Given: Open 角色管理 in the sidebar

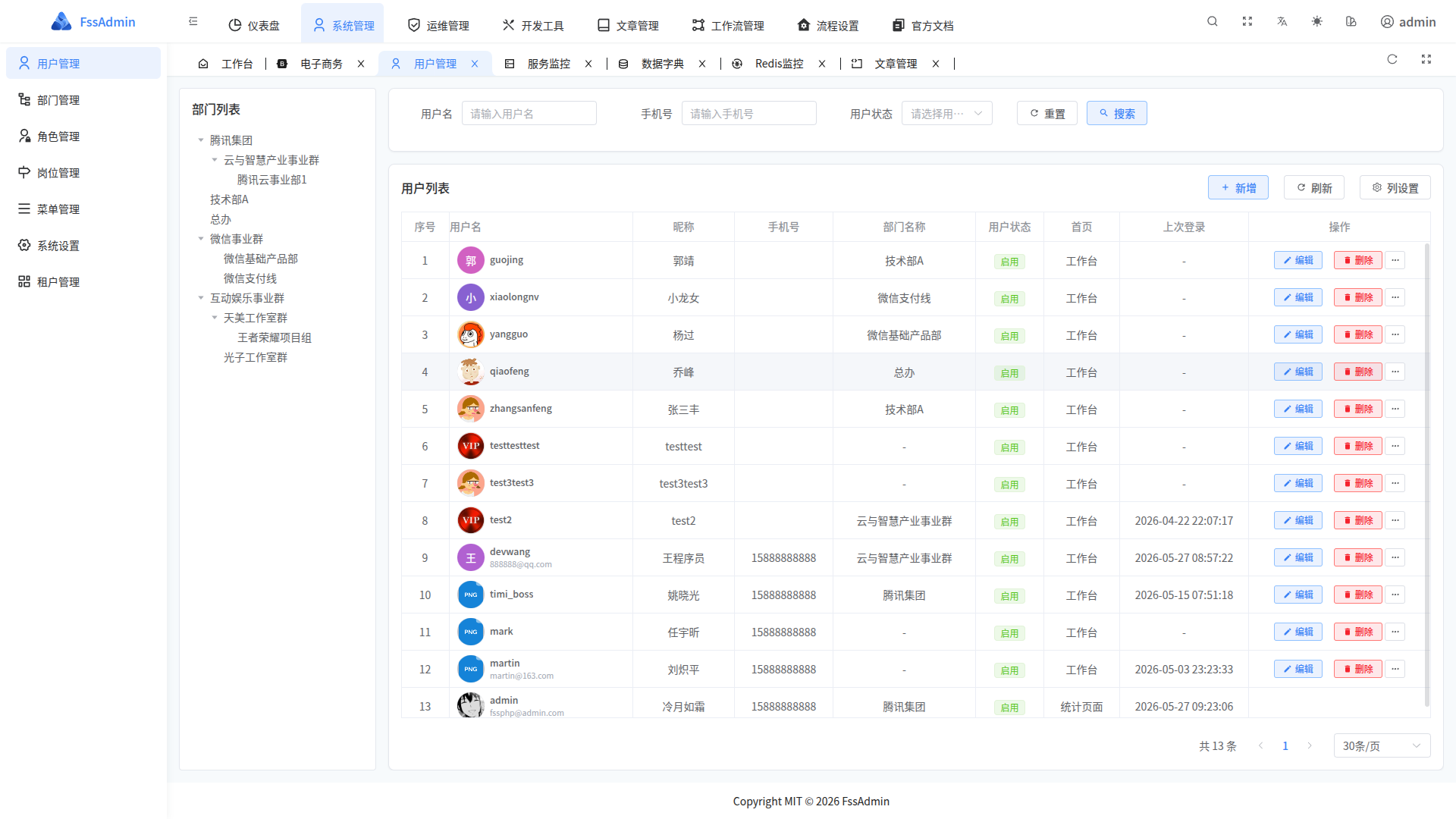Looking at the screenshot, I should [x=83, y=136].
